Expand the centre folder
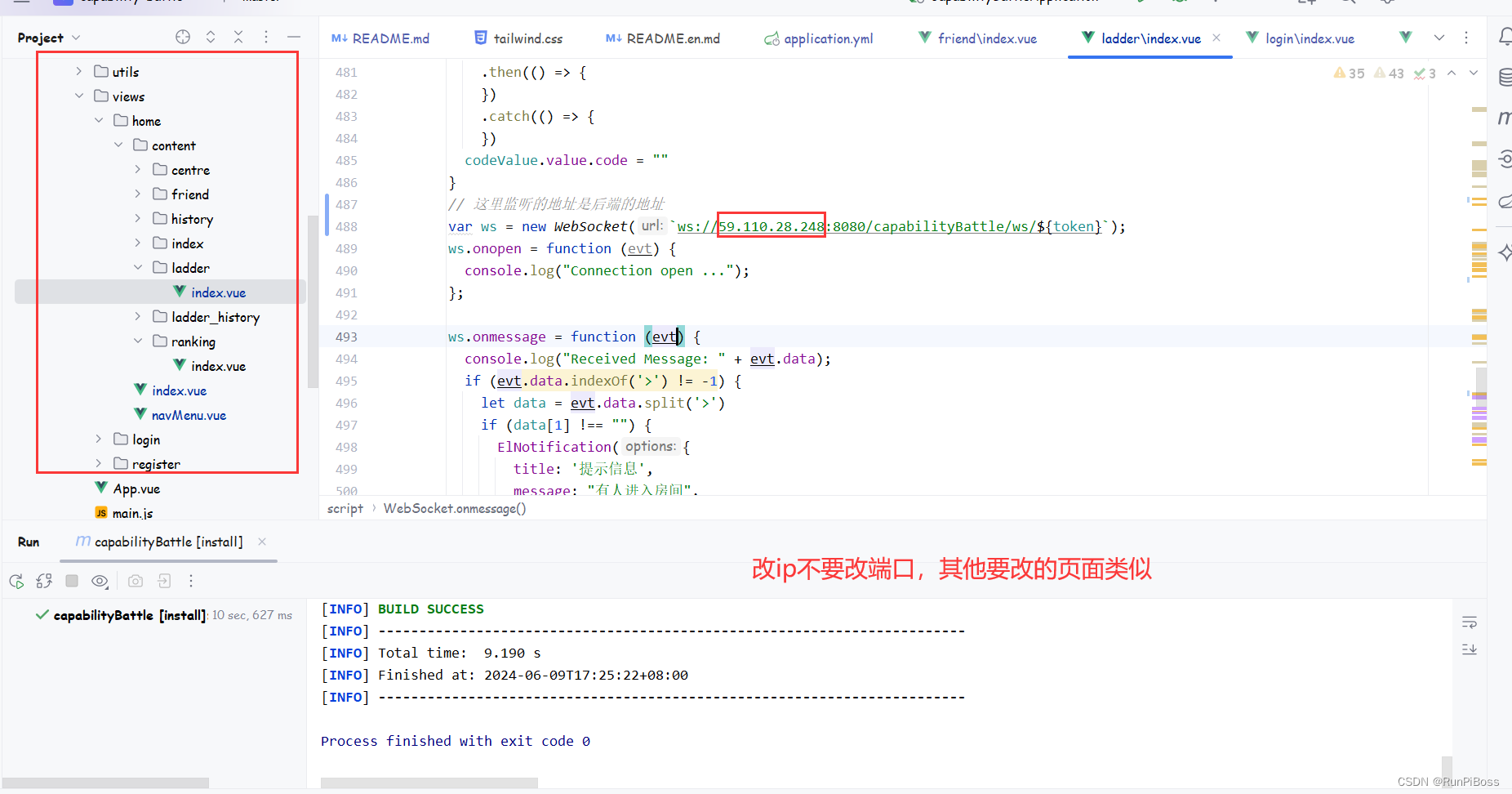 tap(137, 169)
